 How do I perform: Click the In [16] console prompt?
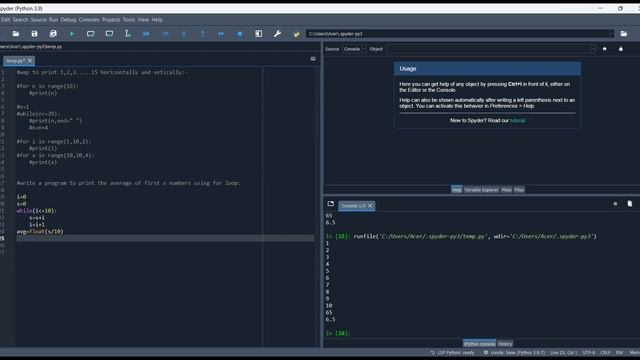[338, 333]
